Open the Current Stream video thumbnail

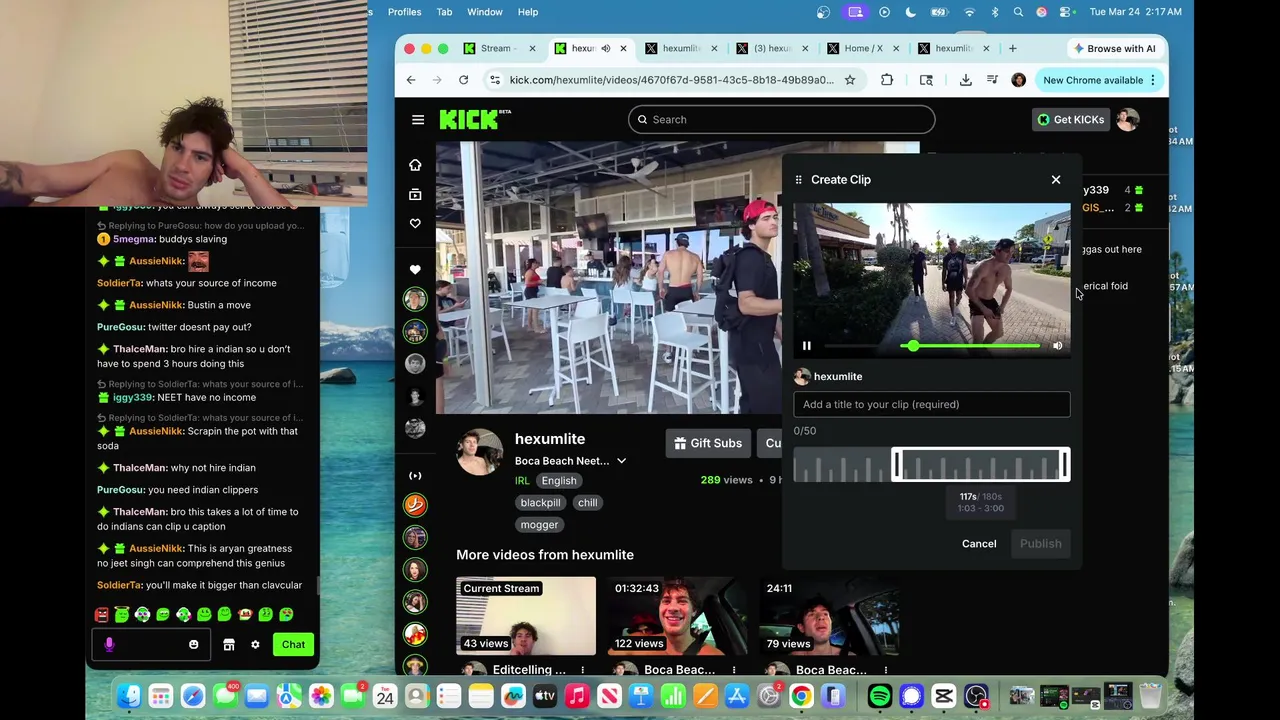coord(526,616)
